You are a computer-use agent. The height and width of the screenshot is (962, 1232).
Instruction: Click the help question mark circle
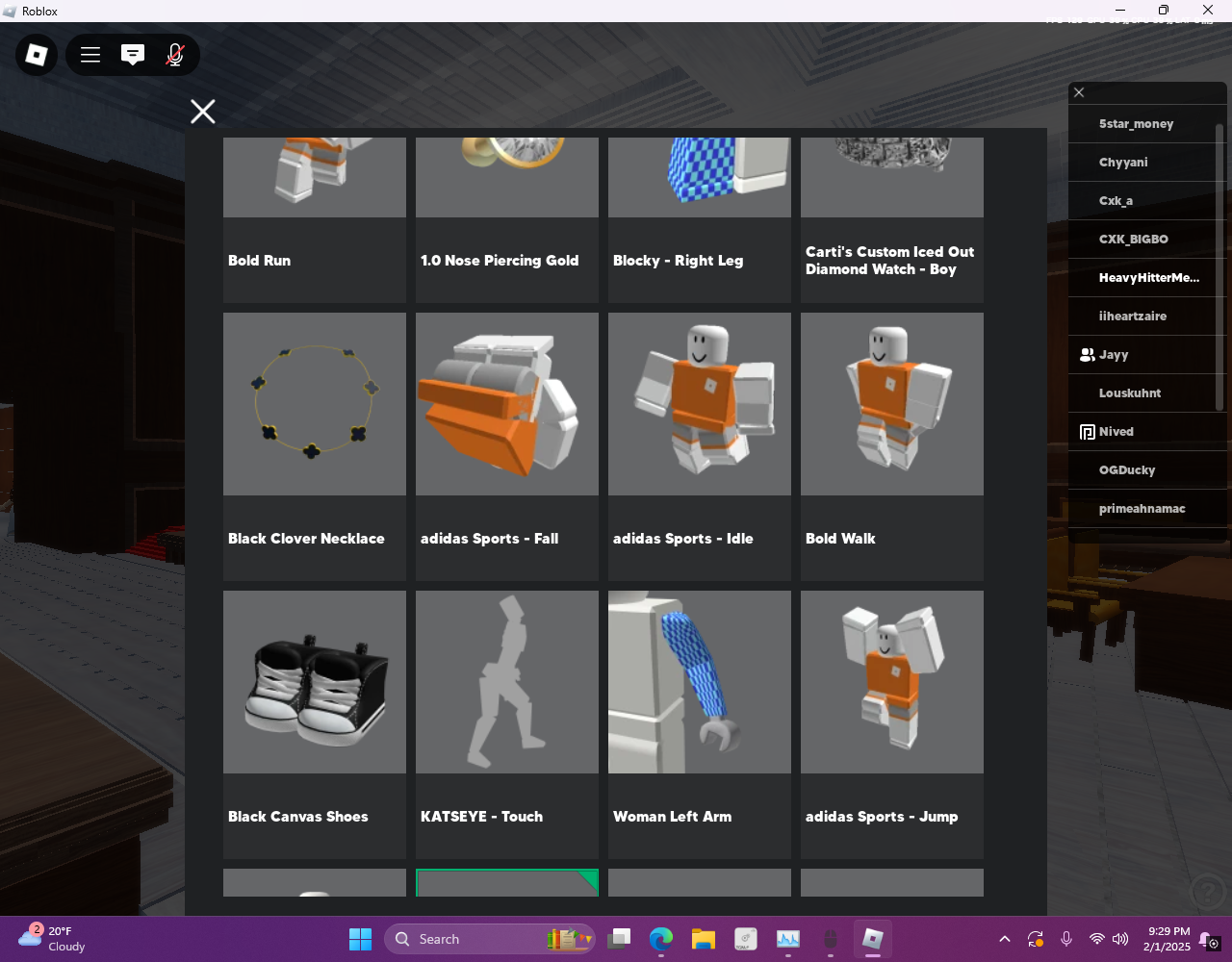(1206, 892)
